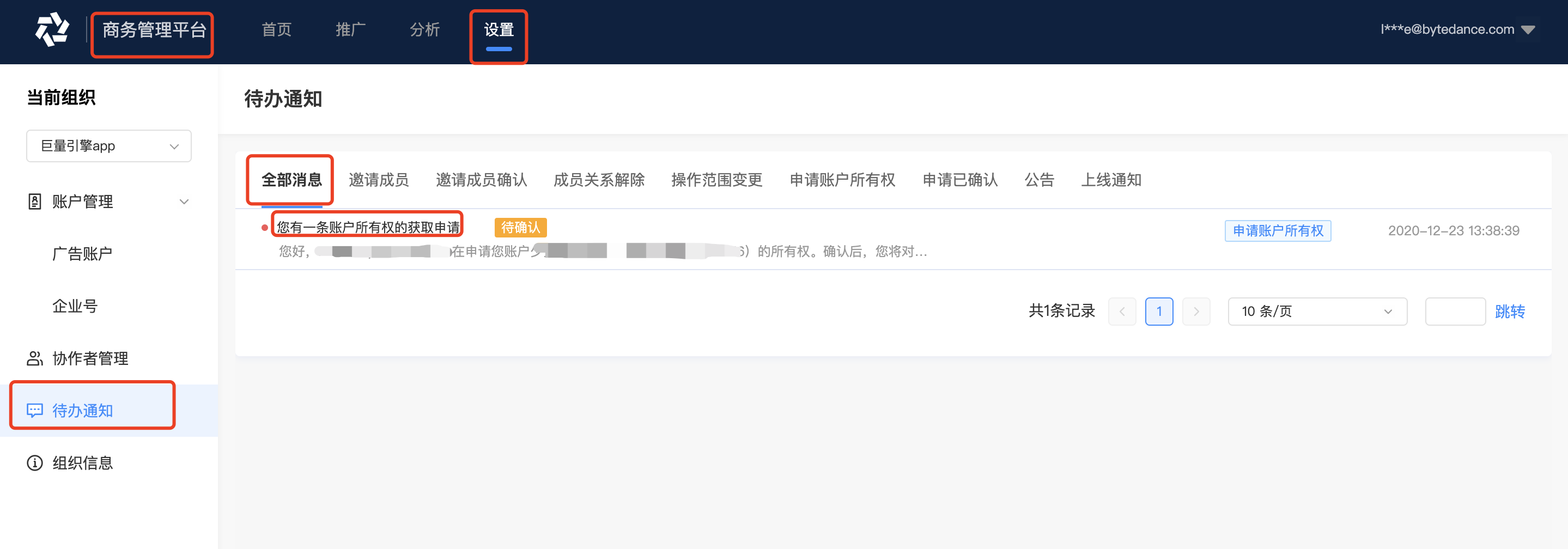Screen dimensions: 1568x549
Task: Click the 申请账户所有权 tag button
Action: (x=1278, y=231)
